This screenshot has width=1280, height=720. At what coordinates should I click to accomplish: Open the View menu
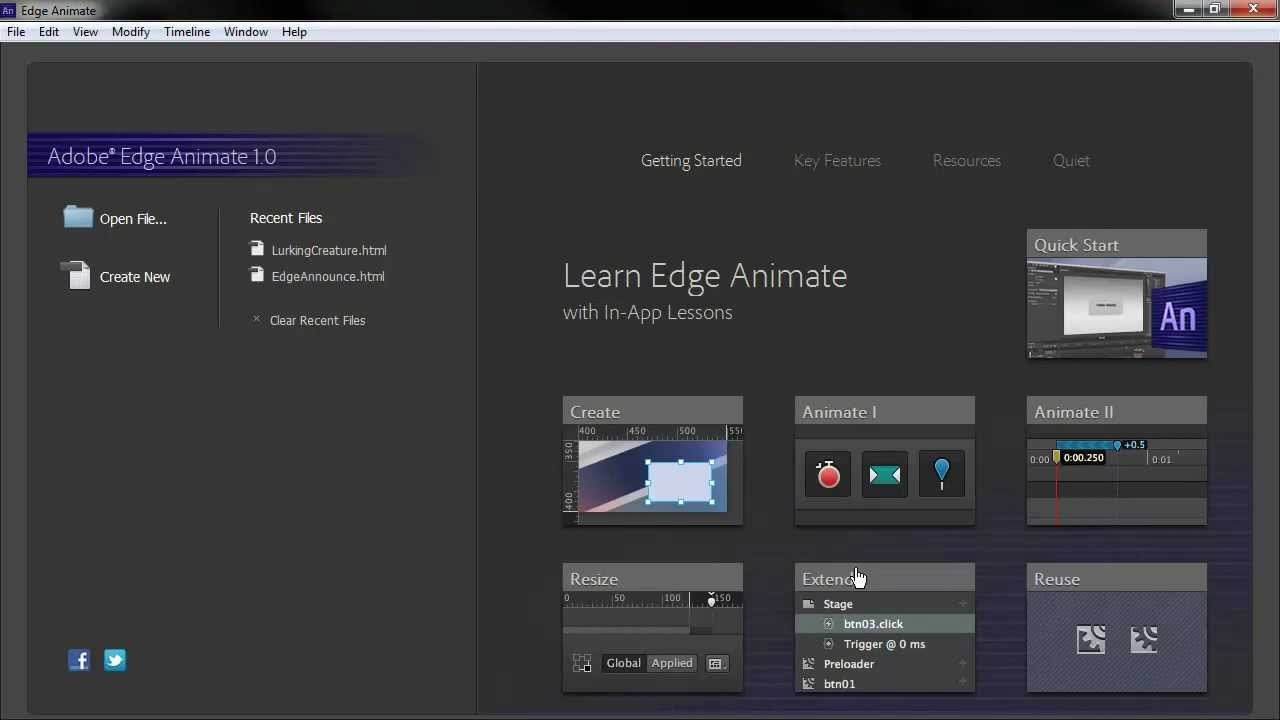tap(85, 32)
